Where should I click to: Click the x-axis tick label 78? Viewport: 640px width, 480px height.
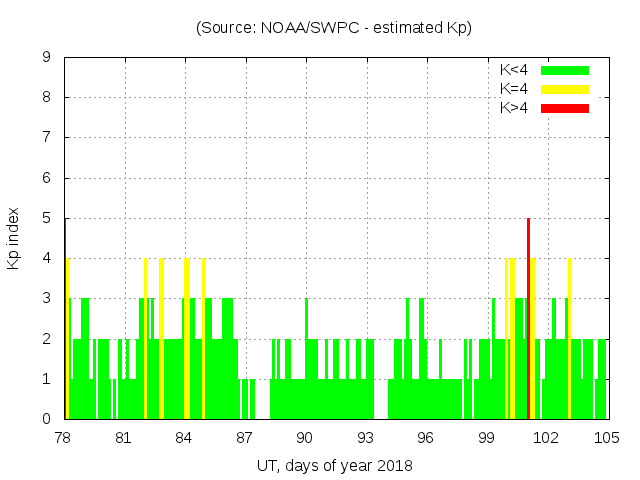click(63, 438)
